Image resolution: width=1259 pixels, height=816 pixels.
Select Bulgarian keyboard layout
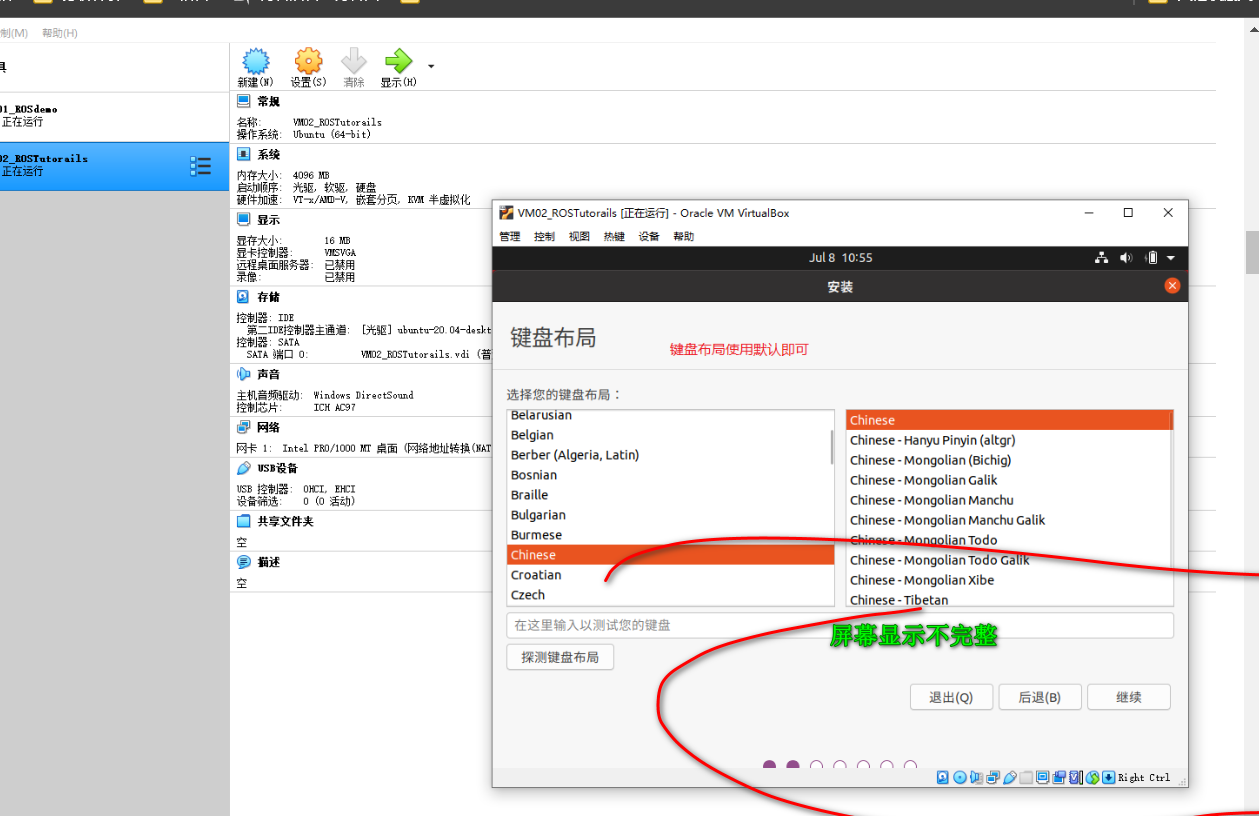pyautogui.click(x=670, y=515)
